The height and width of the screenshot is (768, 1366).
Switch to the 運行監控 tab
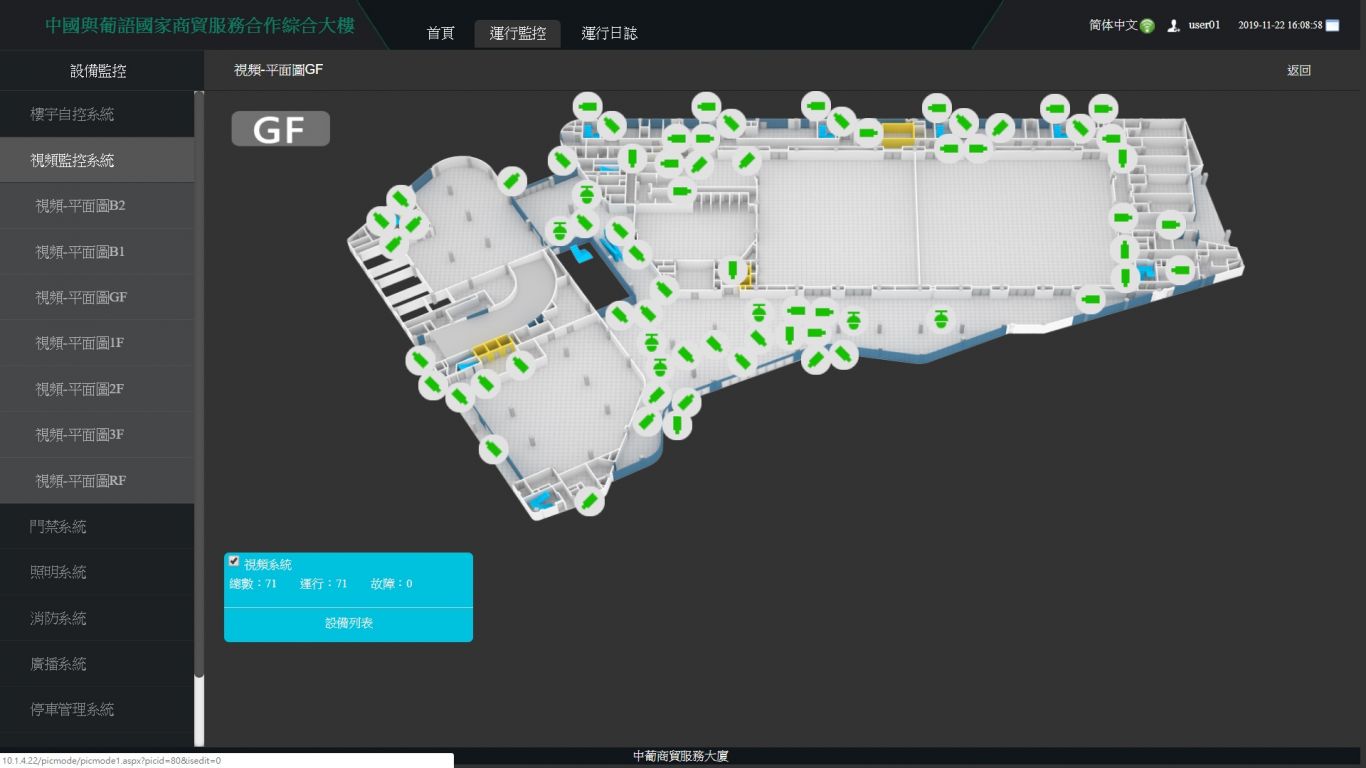click(518, 33)
